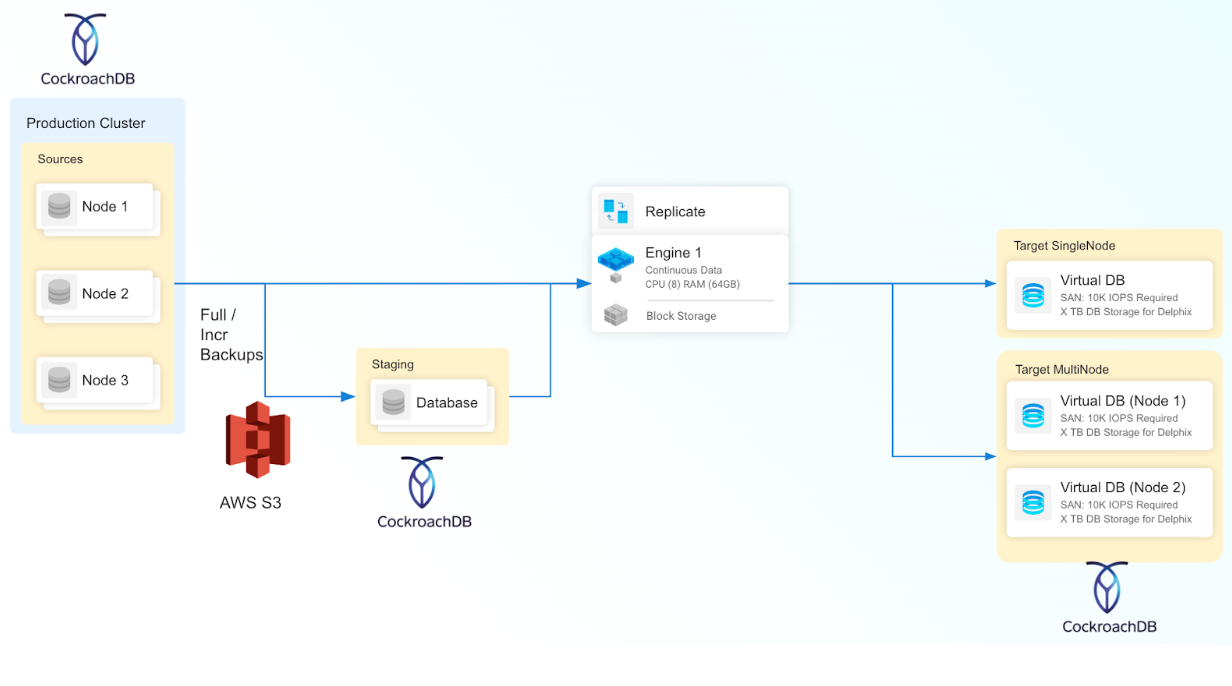
Task: Select the Continuous Data text under Engine 1
Action: (683, 270)
